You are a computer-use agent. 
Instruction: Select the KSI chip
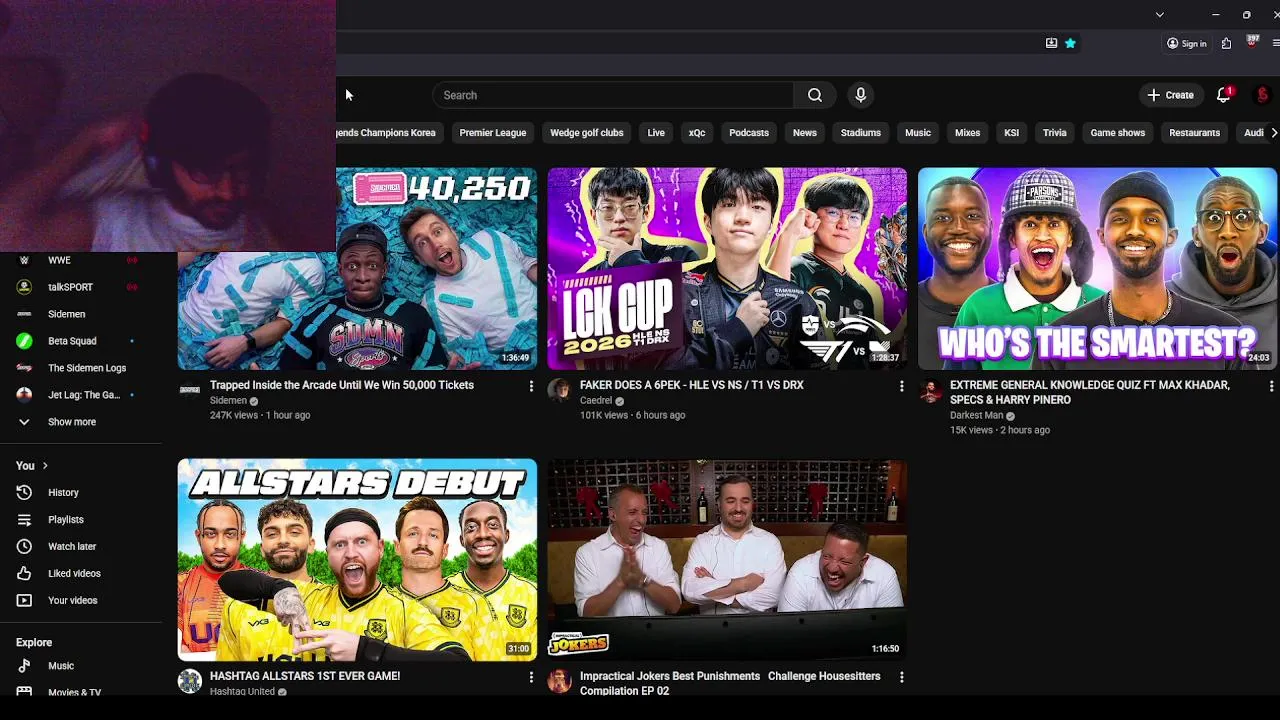tap(1012, 133)
